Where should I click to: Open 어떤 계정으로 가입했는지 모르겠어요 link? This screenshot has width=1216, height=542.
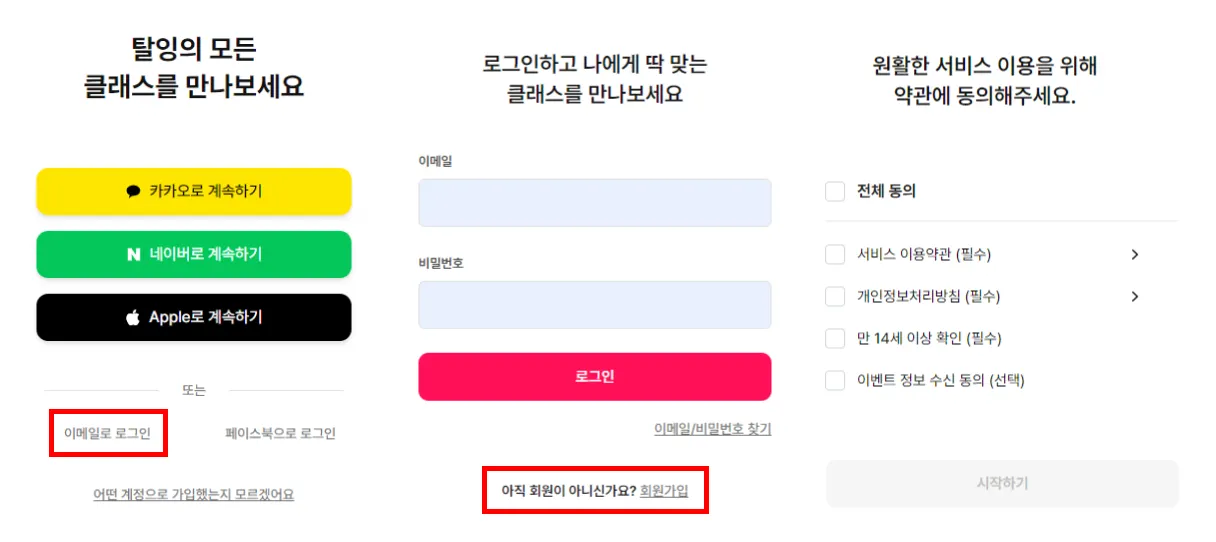194,494
